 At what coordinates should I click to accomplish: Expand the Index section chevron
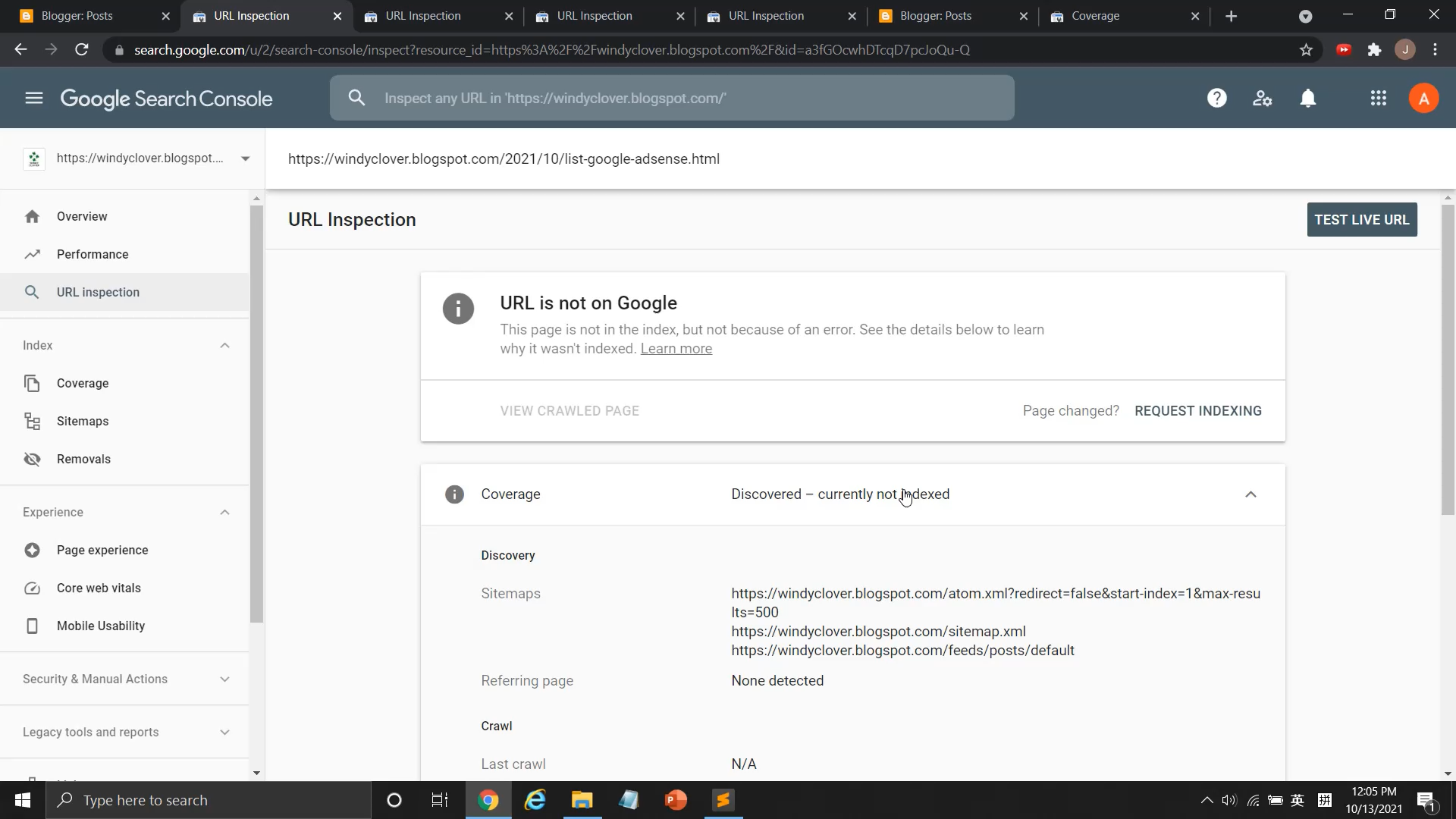225,345
